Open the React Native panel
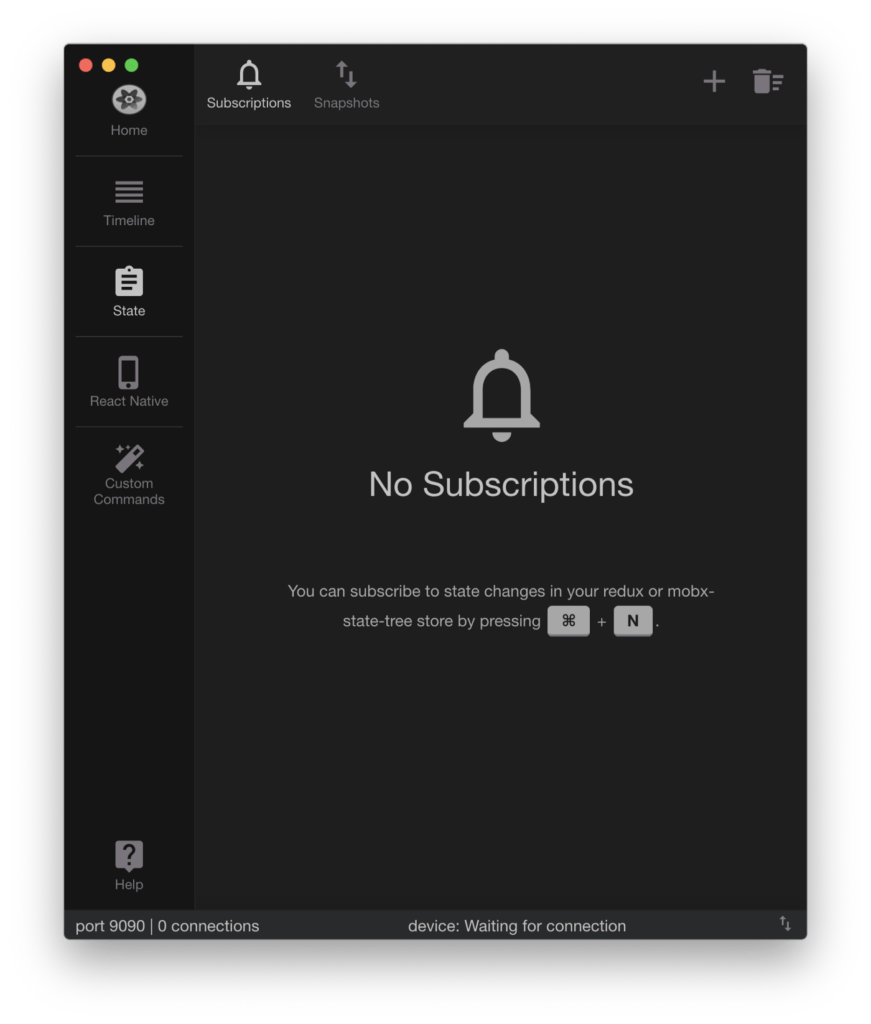The height and width of the screenshot is (1024, 871). point(129,382)
